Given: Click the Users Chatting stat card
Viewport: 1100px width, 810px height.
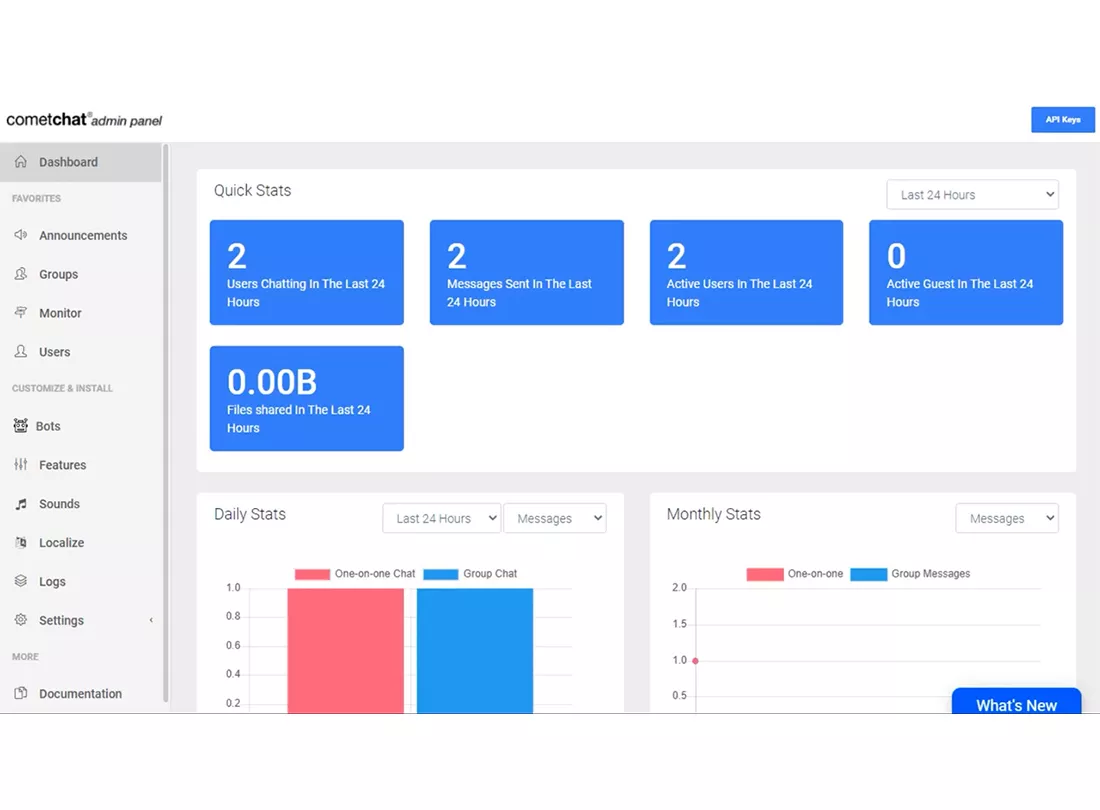Looking at the screenshot, I should [x=306, y=273].
